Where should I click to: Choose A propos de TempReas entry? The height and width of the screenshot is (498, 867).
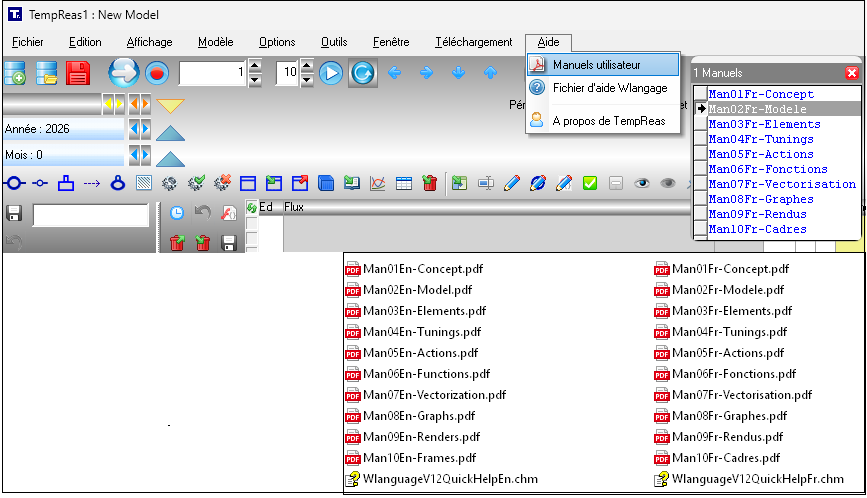coord(603,121)
